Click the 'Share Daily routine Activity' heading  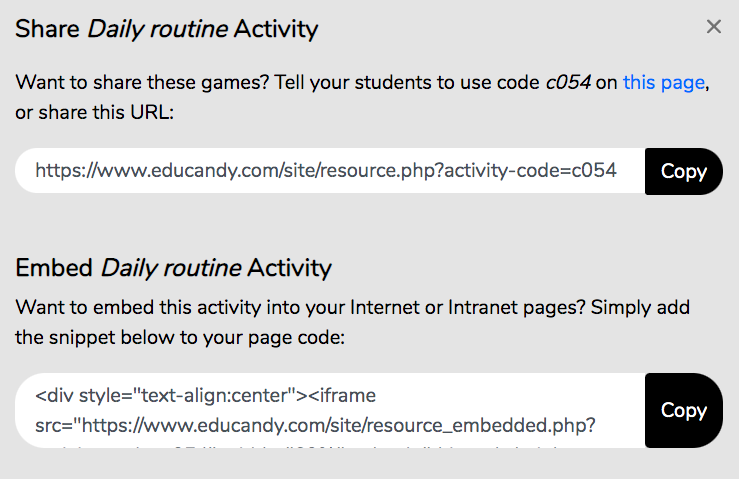166,28
